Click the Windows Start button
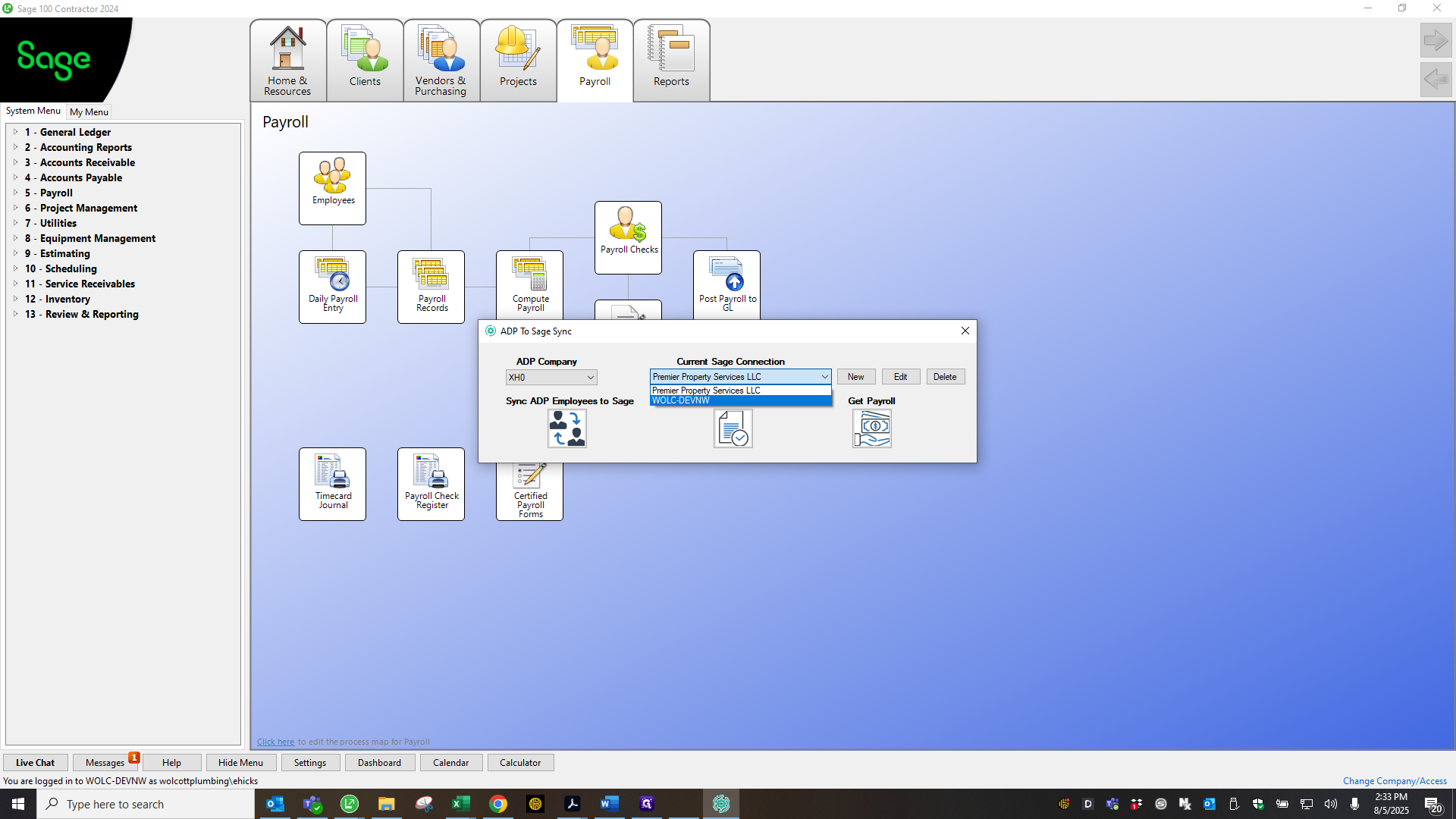This screenshot has height=819, width=1456. (18, 804)
